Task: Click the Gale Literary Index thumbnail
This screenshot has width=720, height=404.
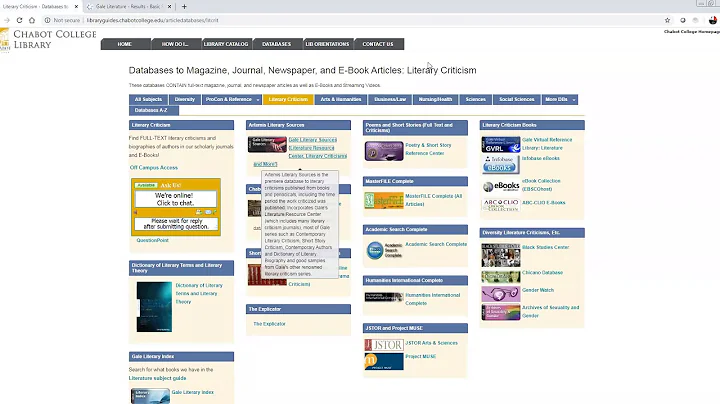Action: point(150,396)
